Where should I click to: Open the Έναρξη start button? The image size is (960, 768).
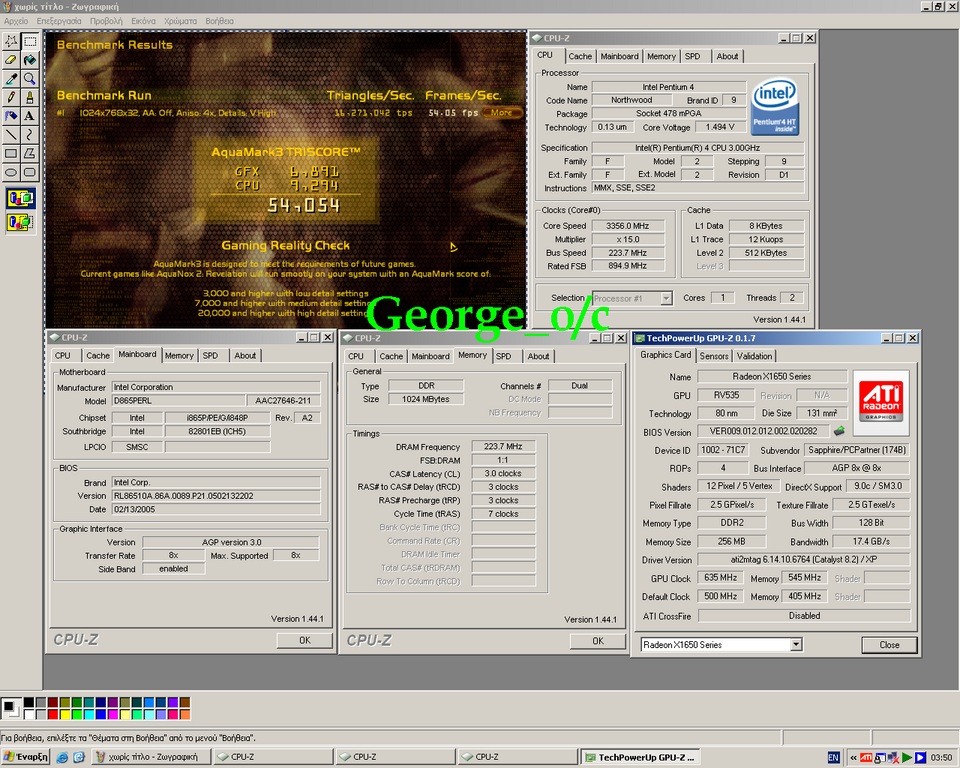pos(25,757)
